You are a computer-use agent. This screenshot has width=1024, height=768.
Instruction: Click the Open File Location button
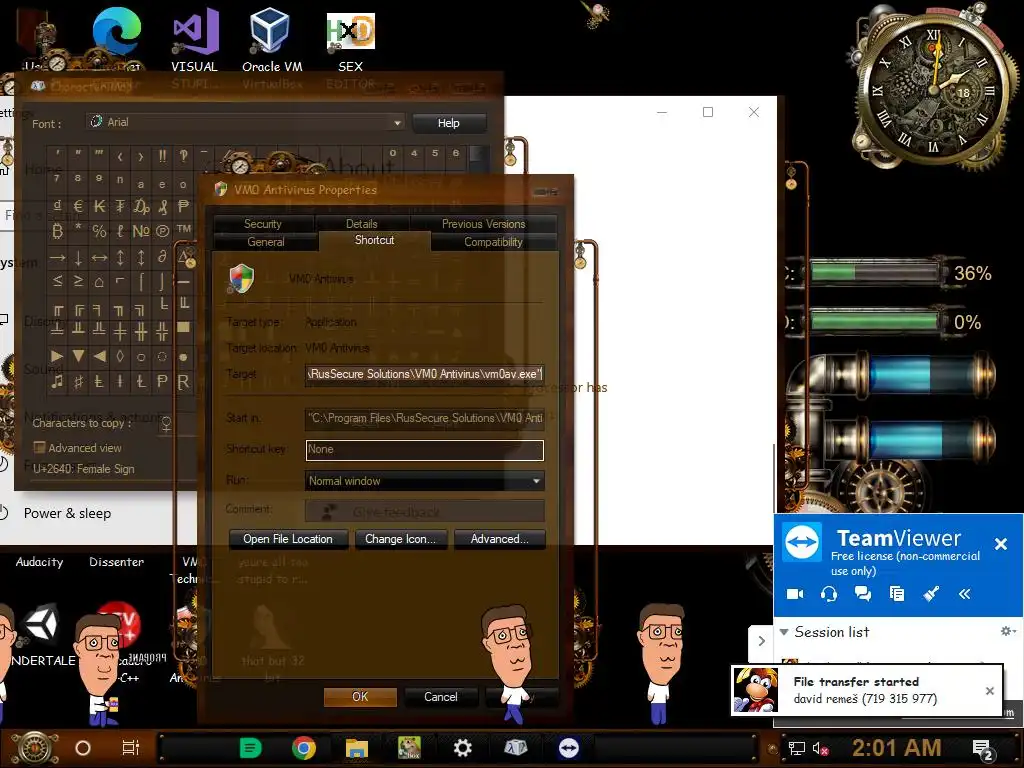(288, 539)
